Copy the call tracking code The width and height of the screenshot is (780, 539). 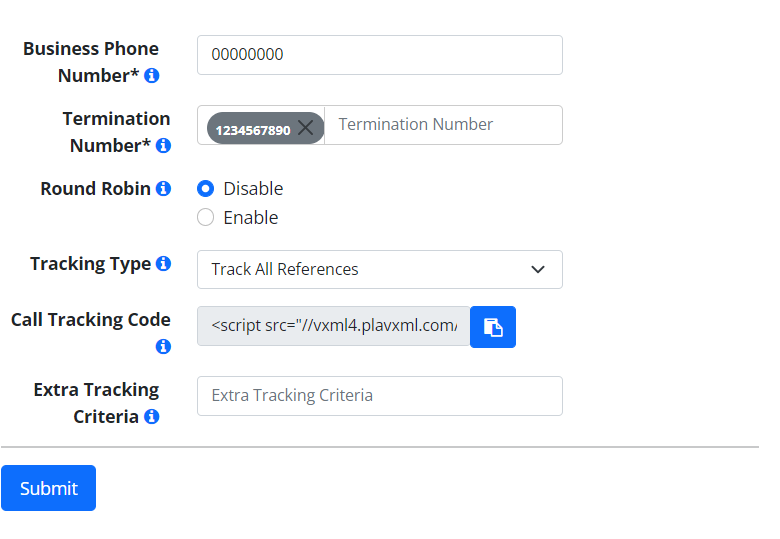click(x=493, y=327)
